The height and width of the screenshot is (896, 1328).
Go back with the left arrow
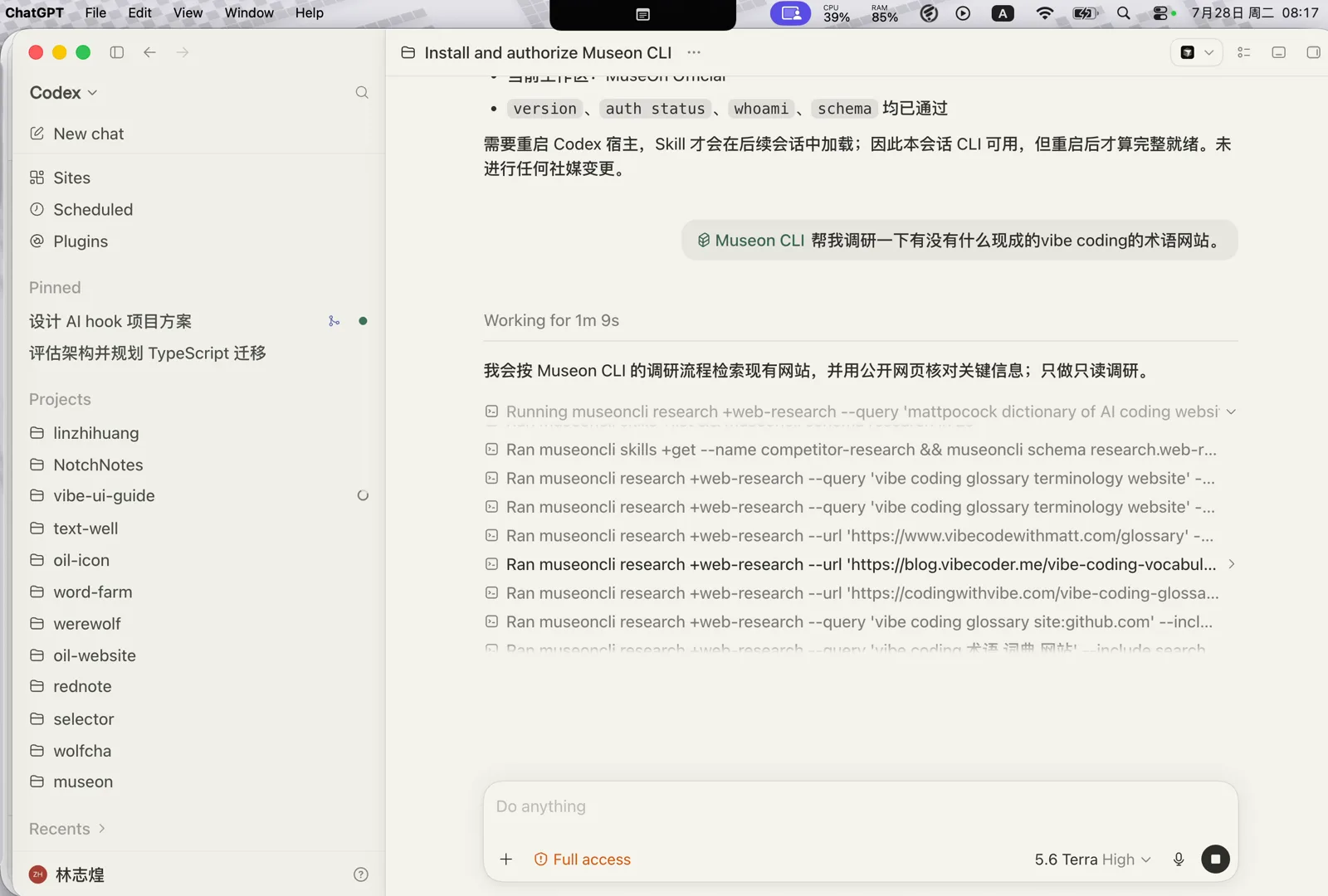(149, 52)
